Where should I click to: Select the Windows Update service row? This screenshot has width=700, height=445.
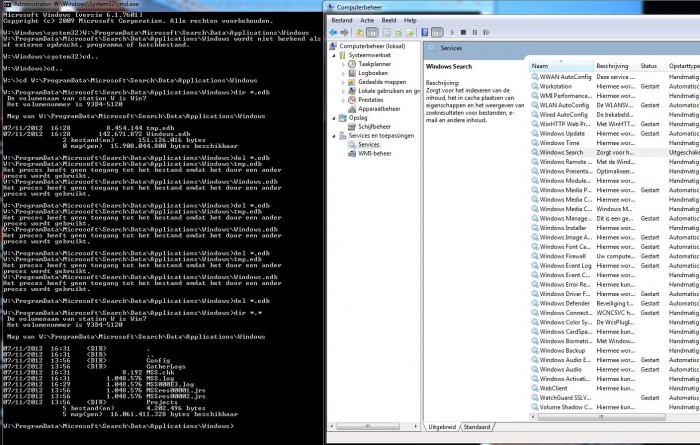561,133
